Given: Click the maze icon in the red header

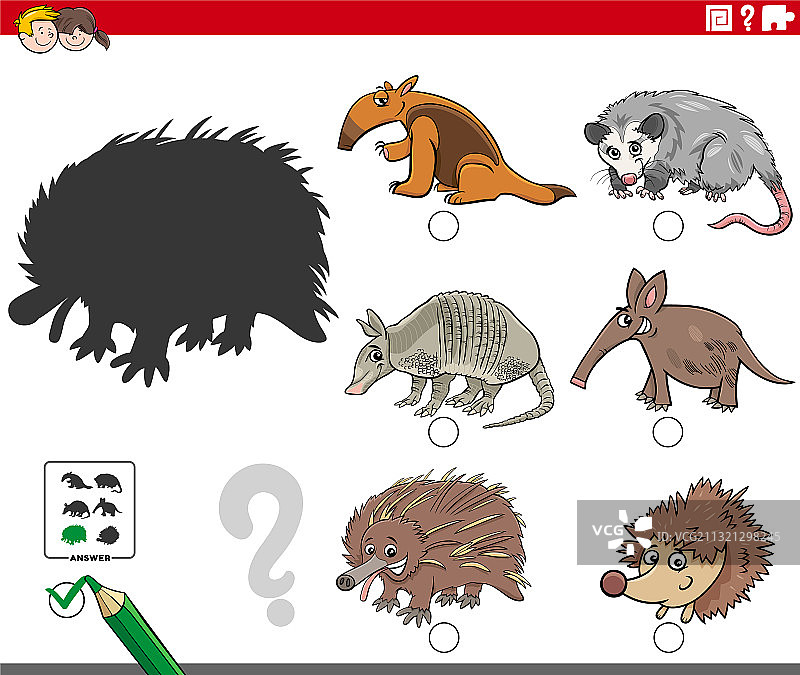Looking at the screenshot, I should click(718, 17).
